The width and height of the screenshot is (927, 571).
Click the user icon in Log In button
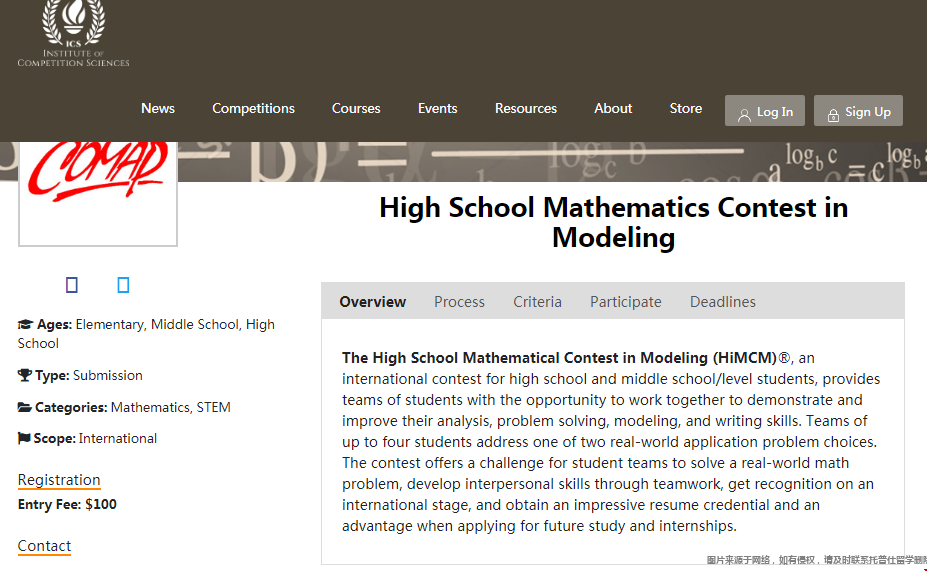744,115
